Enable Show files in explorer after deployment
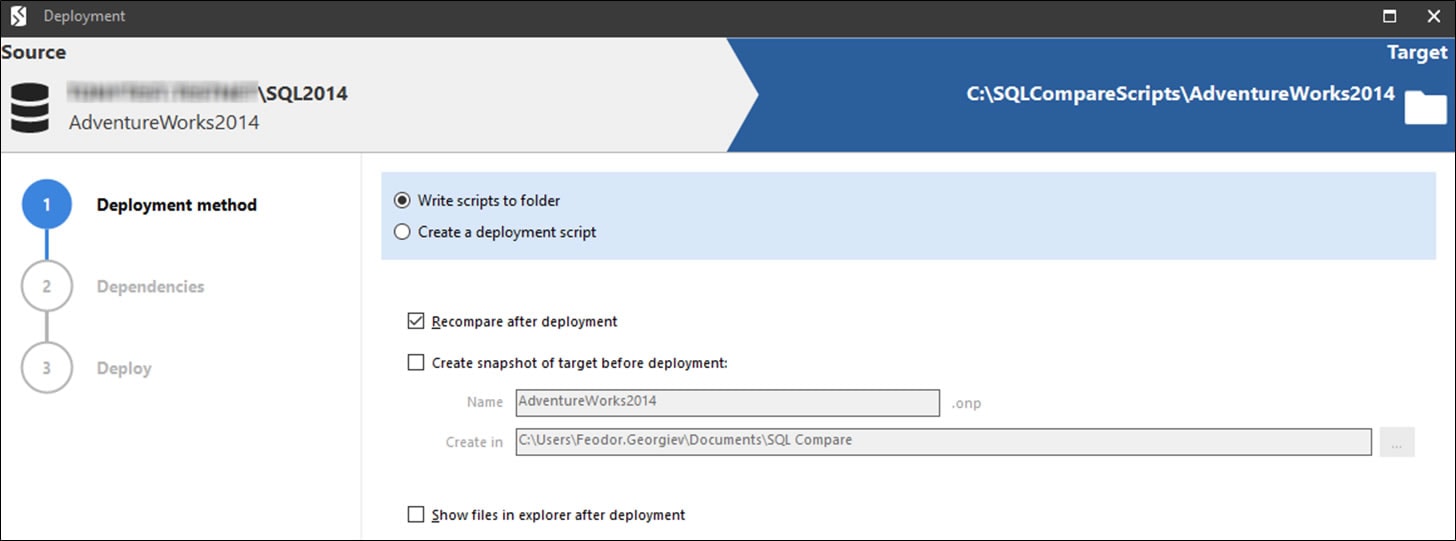The image size is (1456, 541). point(416,515)
